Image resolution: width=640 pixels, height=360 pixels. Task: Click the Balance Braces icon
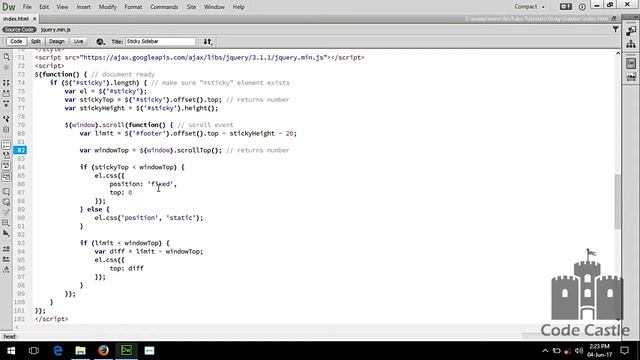(6, 129)
